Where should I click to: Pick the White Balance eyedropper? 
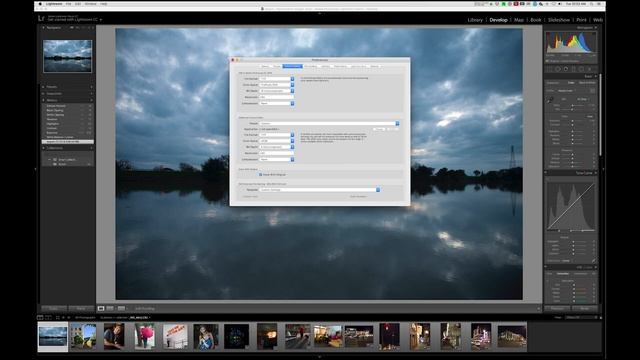[x=550, y=100]
